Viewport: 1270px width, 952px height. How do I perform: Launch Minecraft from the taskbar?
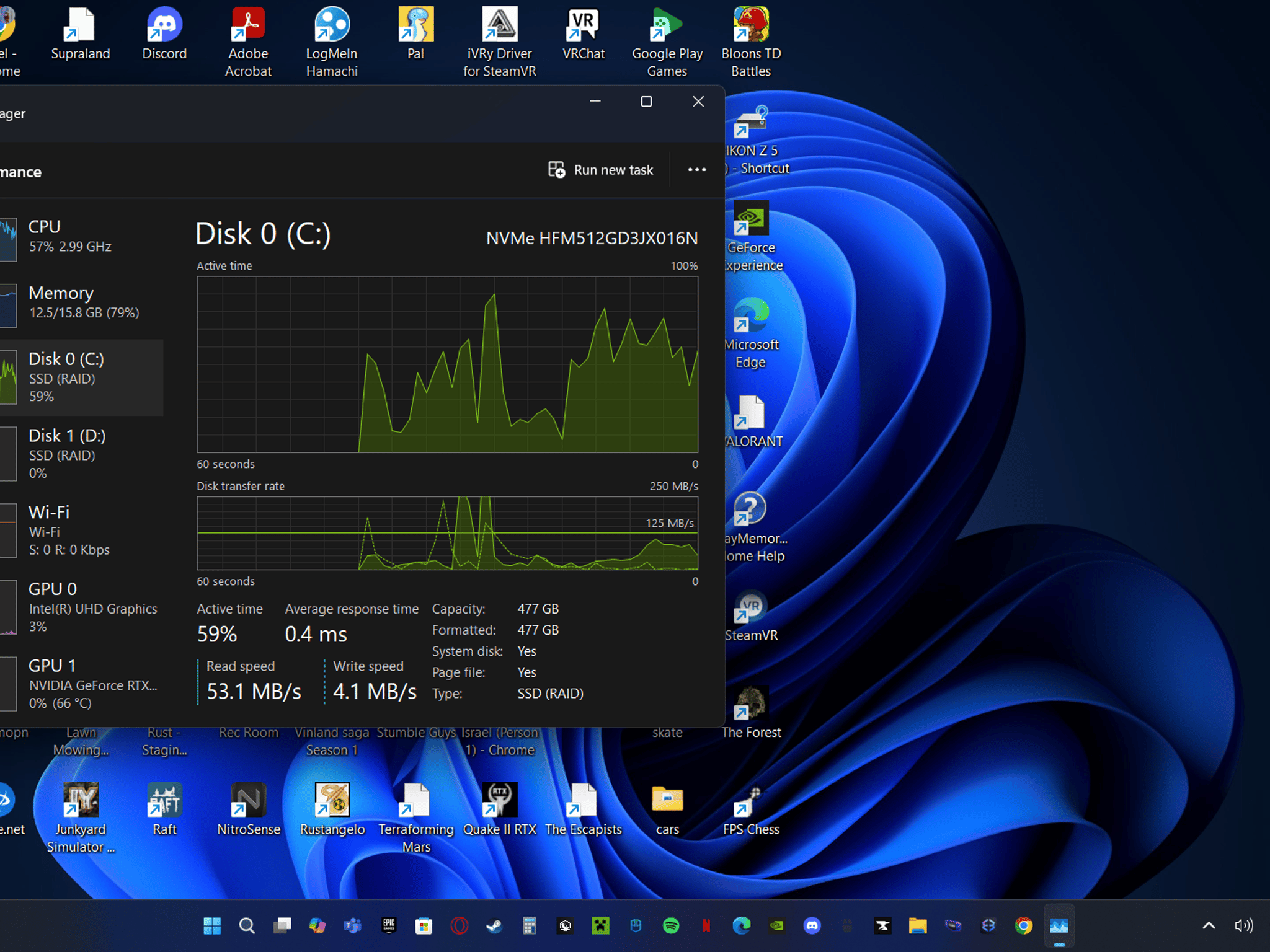tap(600, 926)
